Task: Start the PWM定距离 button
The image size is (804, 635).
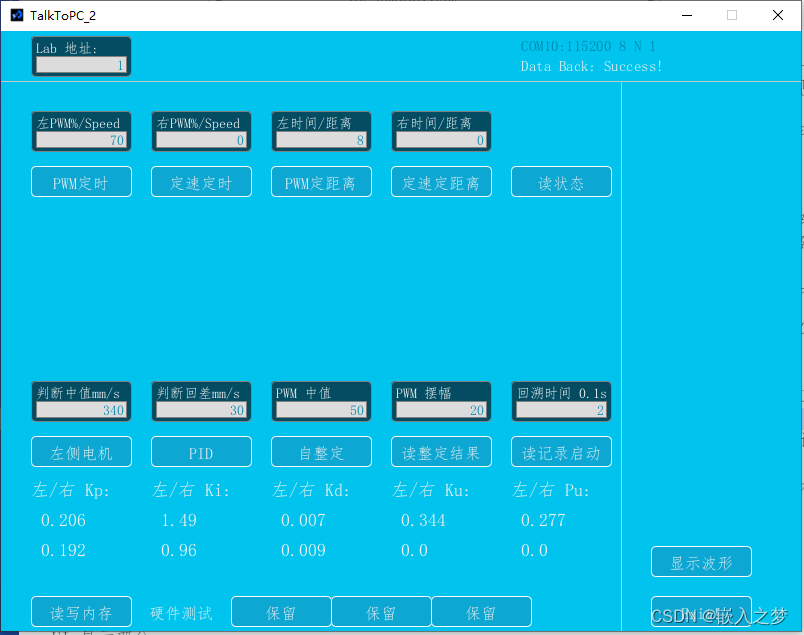Action: tap(321, 182)
